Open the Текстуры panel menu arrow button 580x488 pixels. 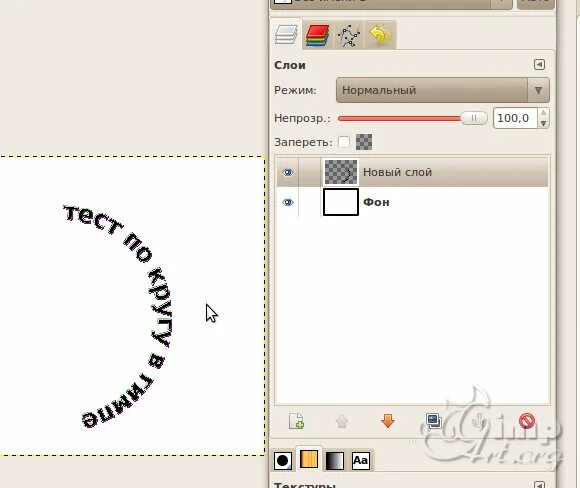[539, 485]
